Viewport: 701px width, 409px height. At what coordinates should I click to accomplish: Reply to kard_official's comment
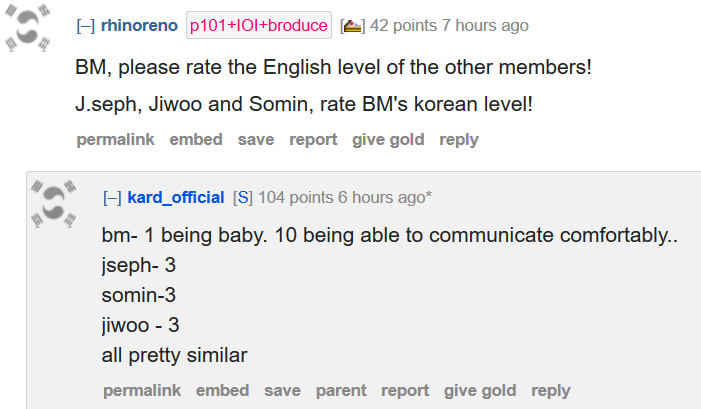(x=551, y=391)
